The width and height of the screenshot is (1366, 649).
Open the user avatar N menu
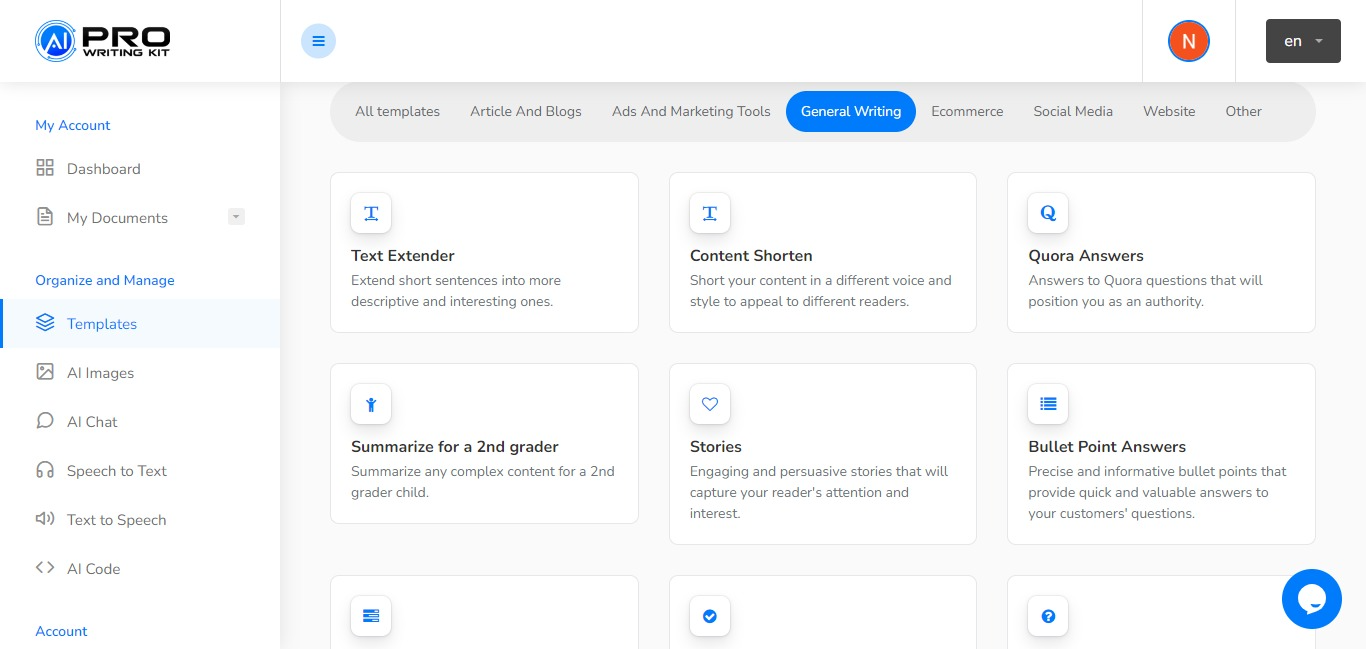tap(1188, 41)
